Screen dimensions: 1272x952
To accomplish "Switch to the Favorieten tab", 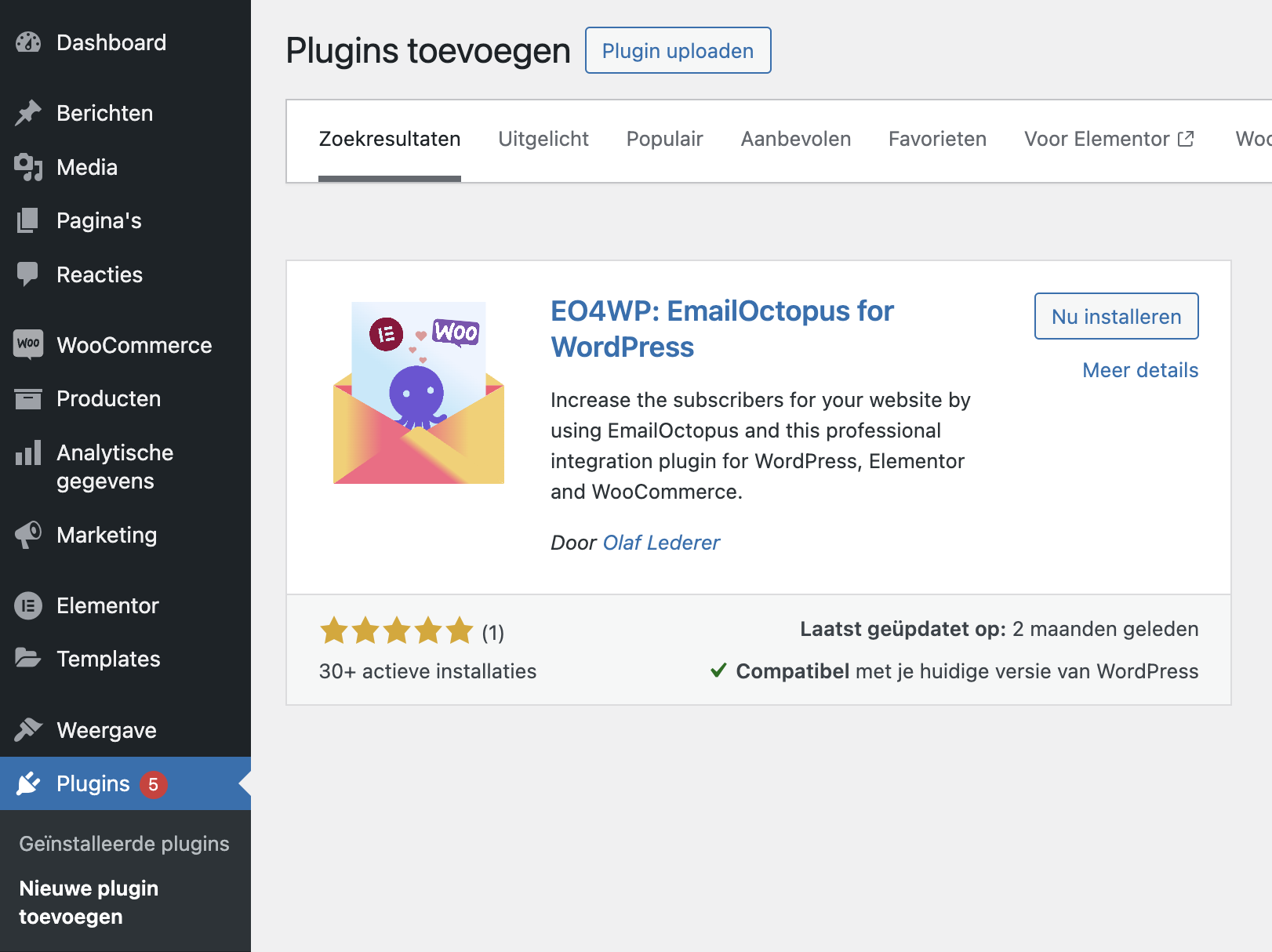I will [x=937, y=140].
